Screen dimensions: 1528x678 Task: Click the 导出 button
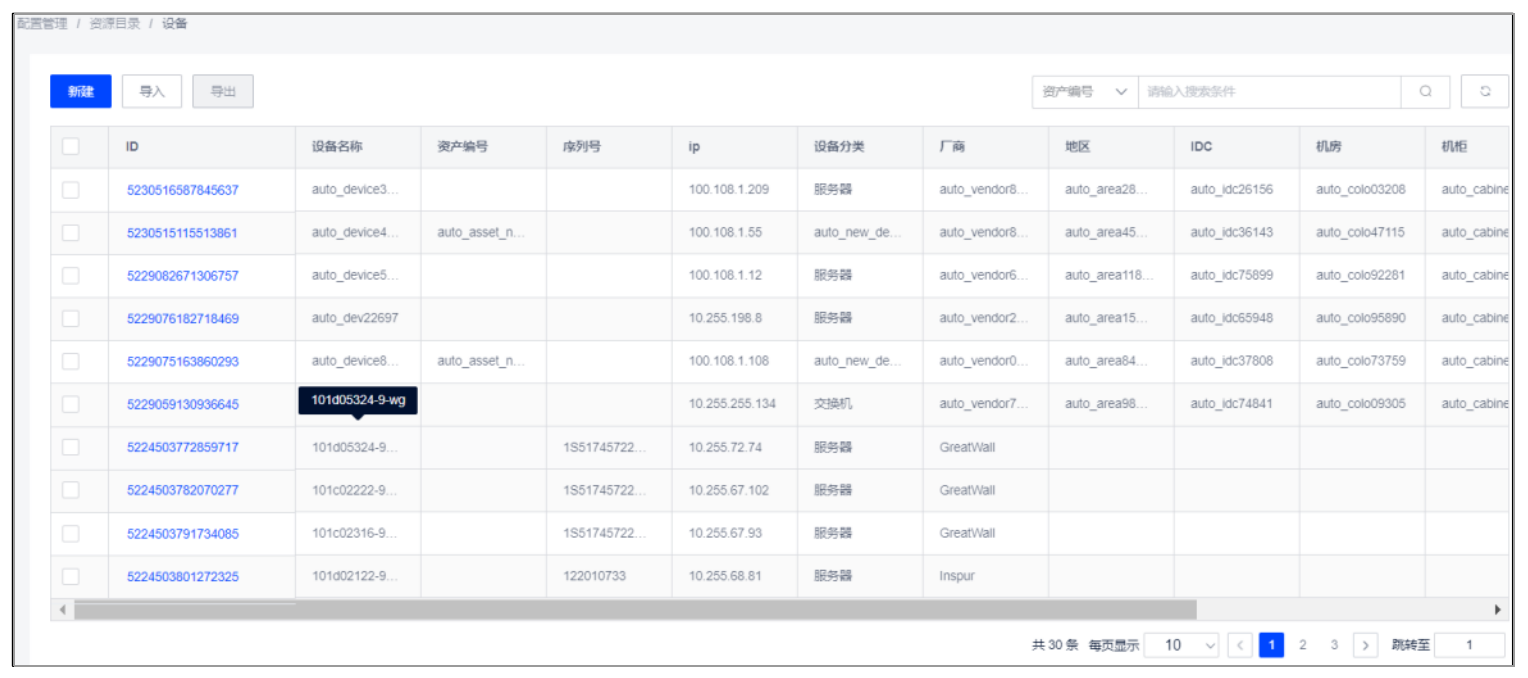(x=223, y=91)
